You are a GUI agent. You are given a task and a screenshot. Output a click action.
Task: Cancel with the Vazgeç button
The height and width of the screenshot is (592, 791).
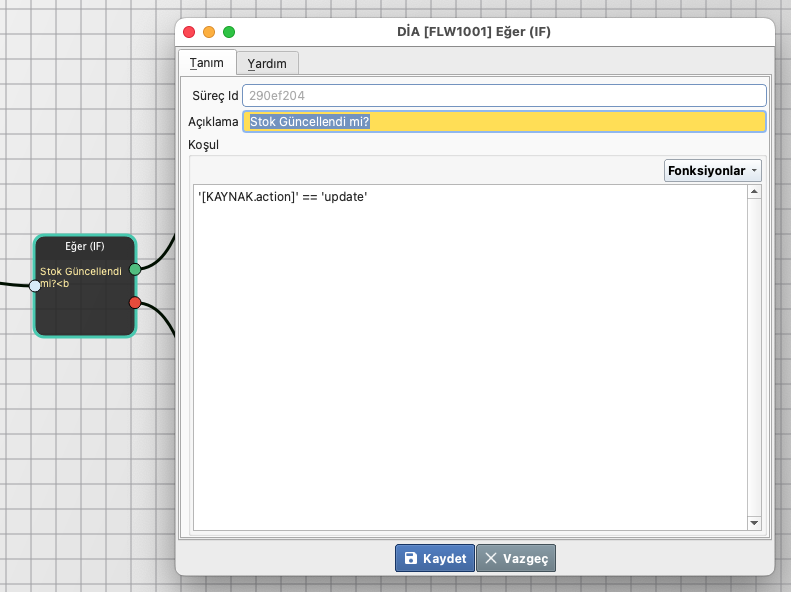pos(516,558)
